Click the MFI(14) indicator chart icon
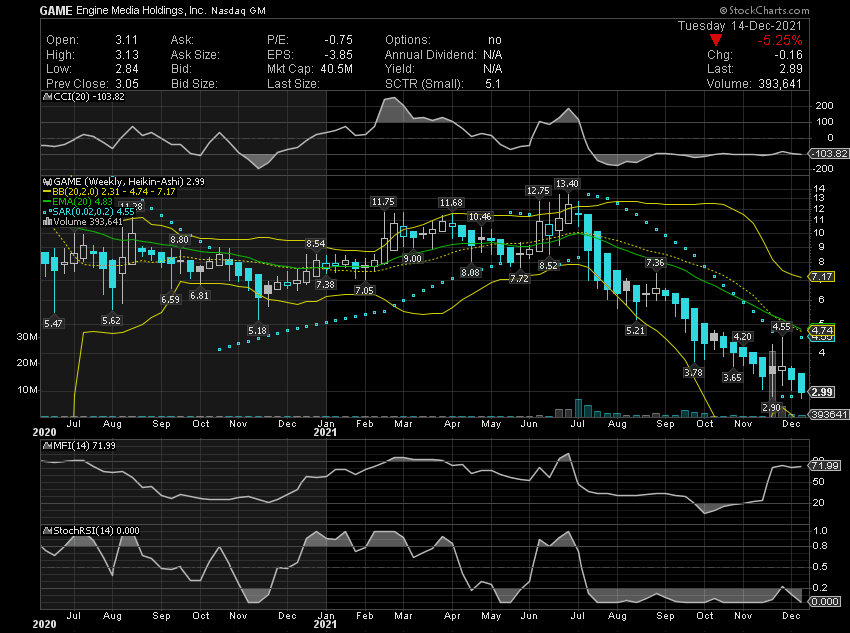This screenshot has width=850, height=633. click(47, 445)
